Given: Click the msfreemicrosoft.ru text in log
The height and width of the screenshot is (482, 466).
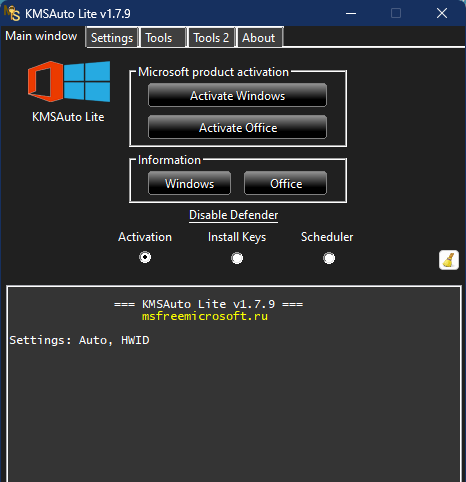Looking at the screenshot, I should tap(205, 316).
